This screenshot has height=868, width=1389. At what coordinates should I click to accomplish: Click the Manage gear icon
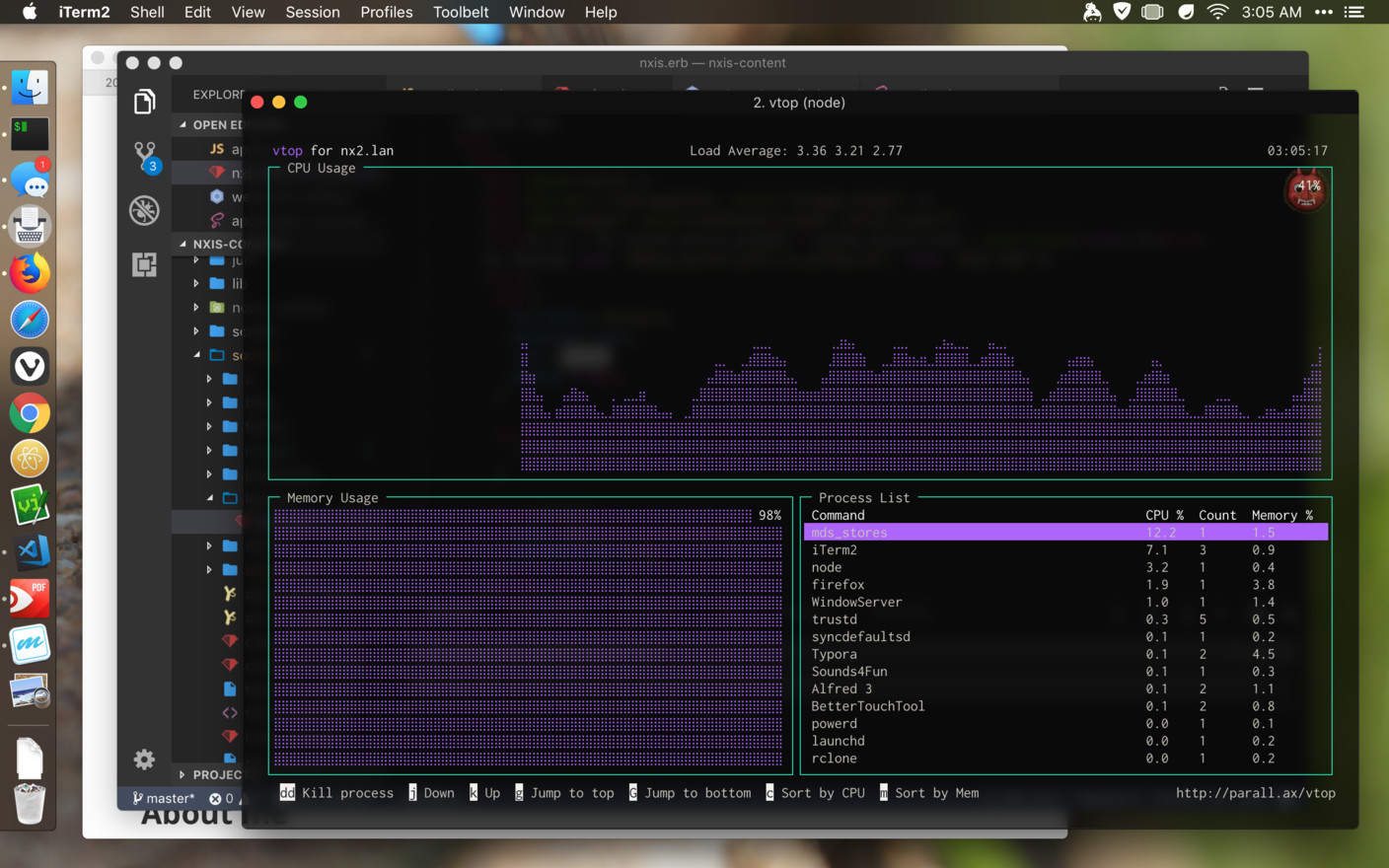(144, 759)
